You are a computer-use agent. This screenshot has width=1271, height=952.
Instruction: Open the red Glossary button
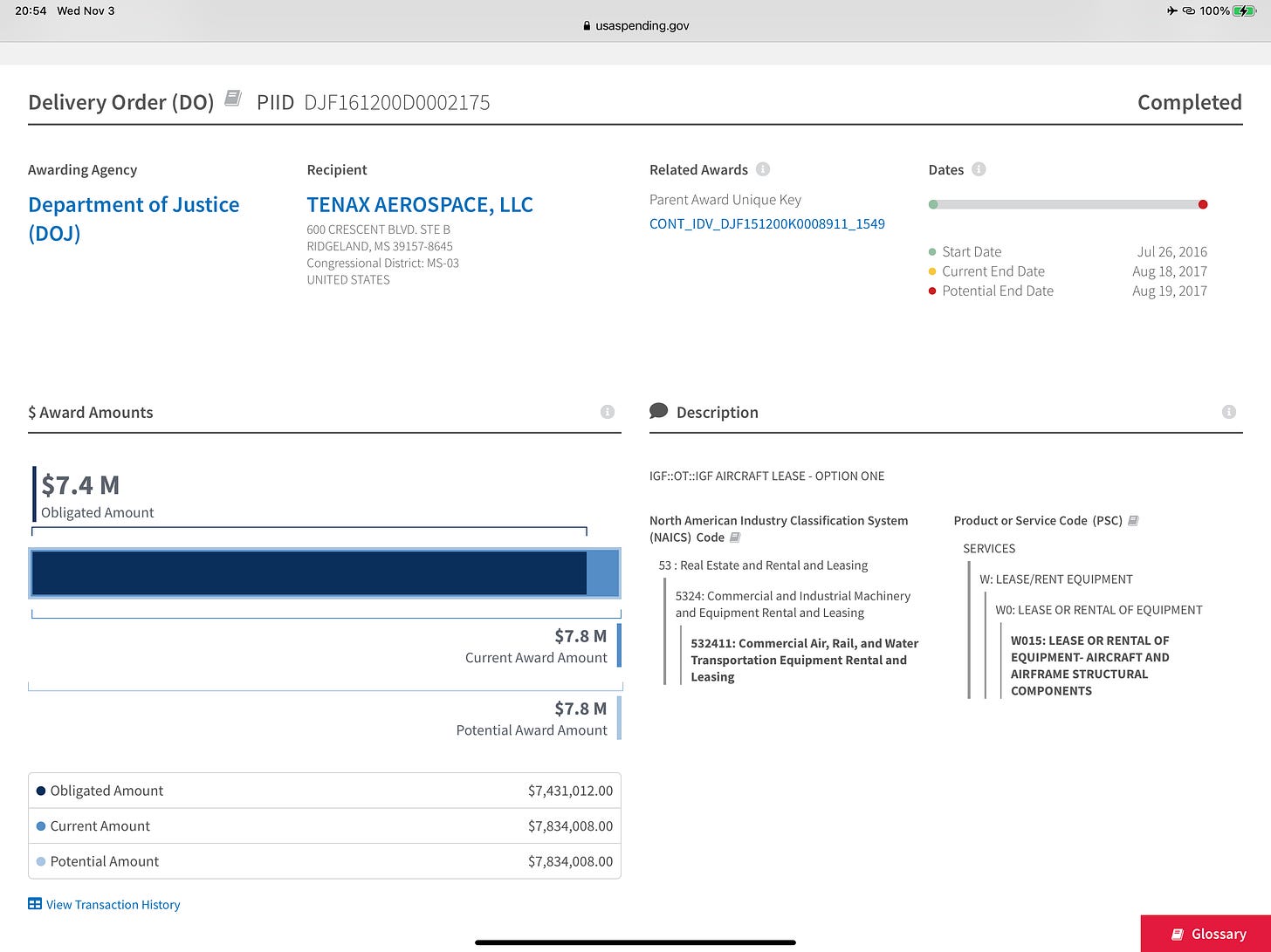point(1206,934)
